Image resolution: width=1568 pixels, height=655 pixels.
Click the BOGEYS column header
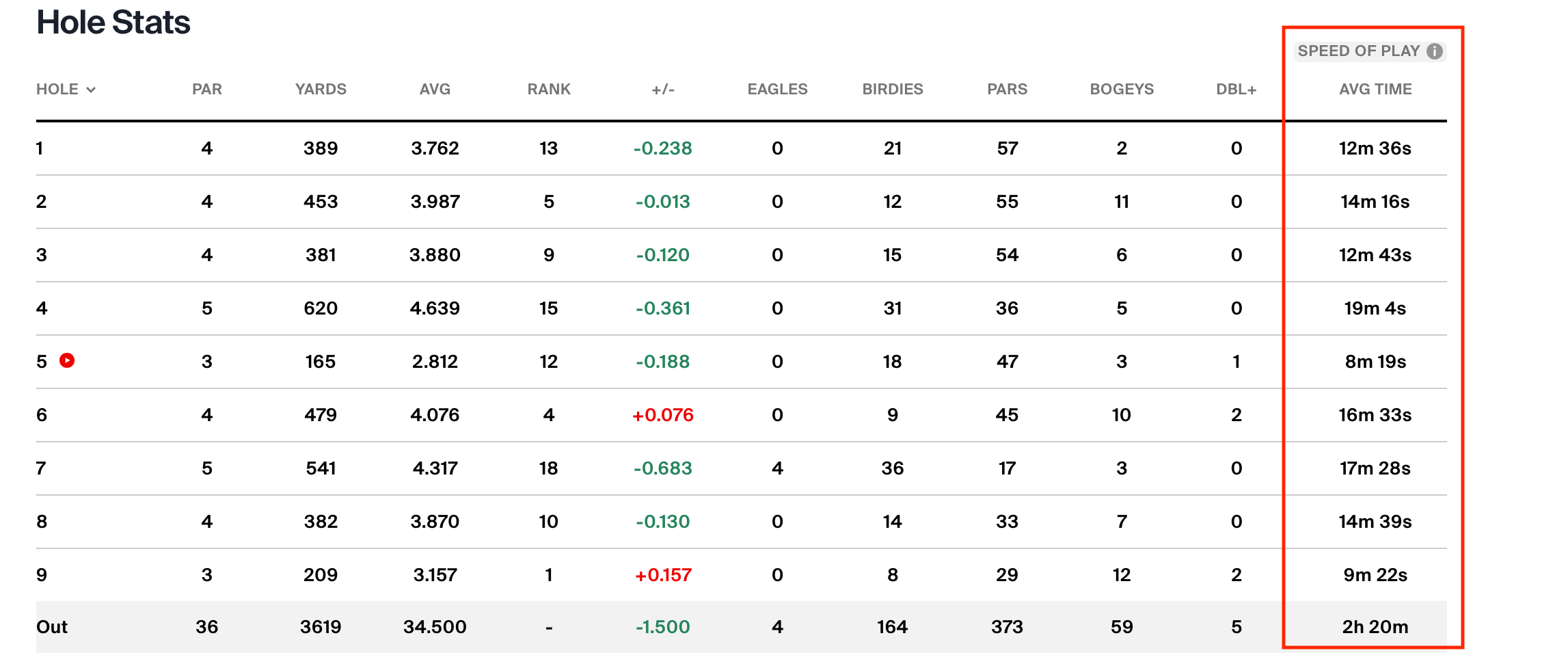[x=1122, y=90]
